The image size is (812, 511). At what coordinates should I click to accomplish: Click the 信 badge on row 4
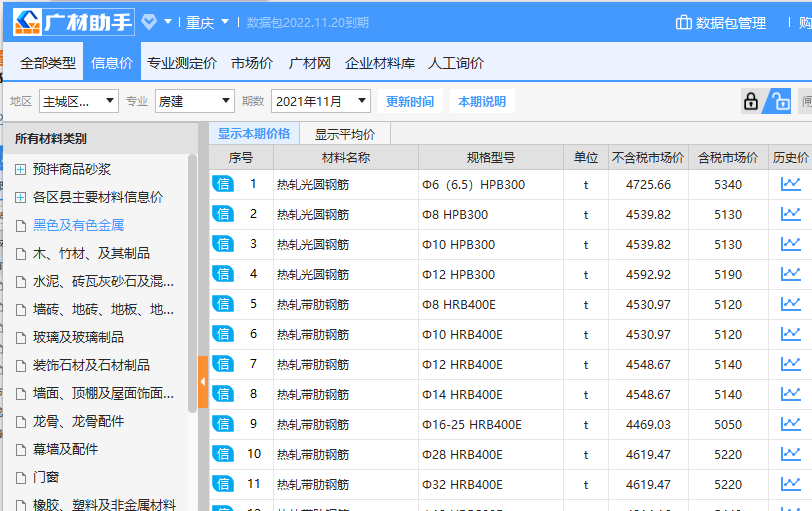click(223, 274)
